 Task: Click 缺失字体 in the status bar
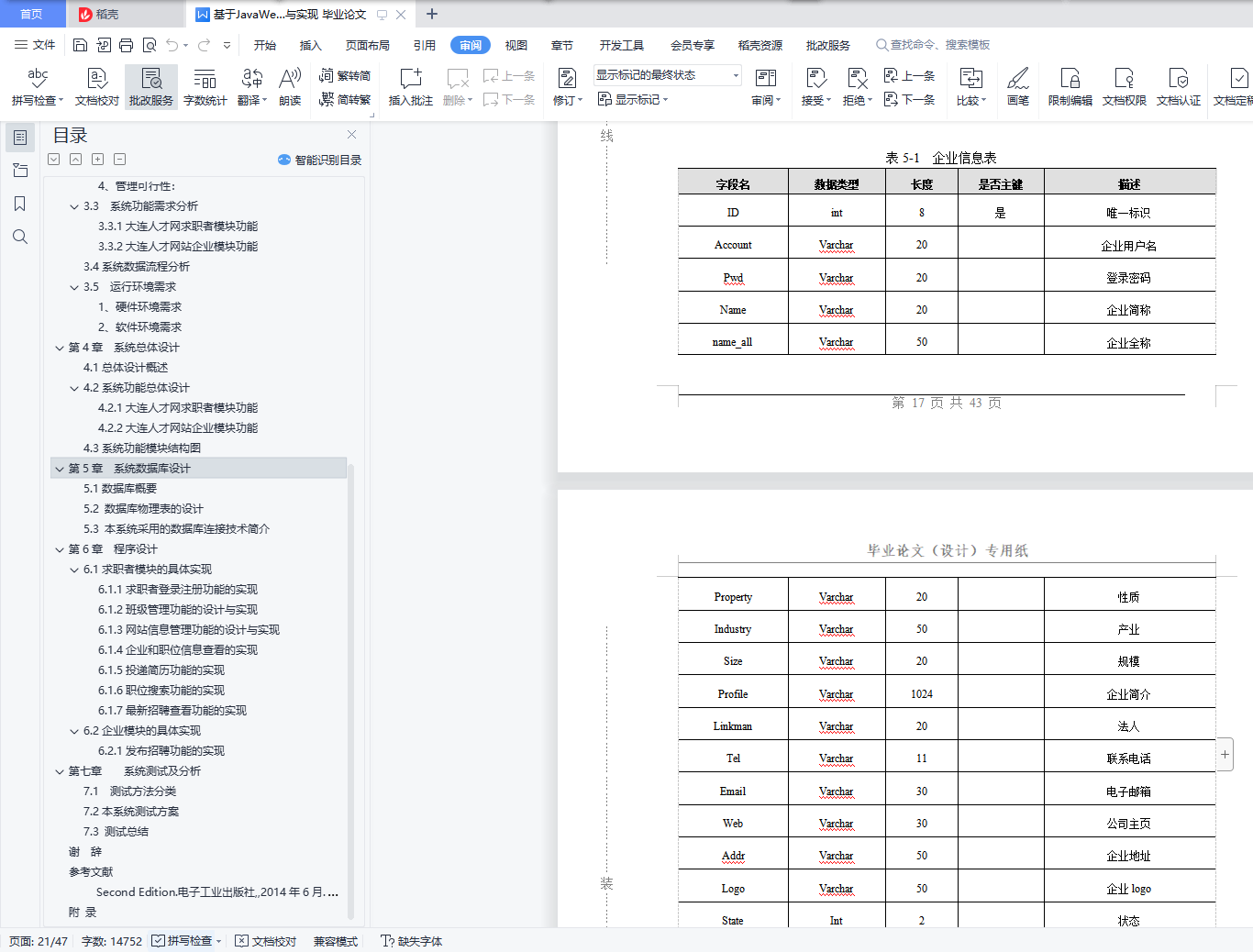(411, 941)
